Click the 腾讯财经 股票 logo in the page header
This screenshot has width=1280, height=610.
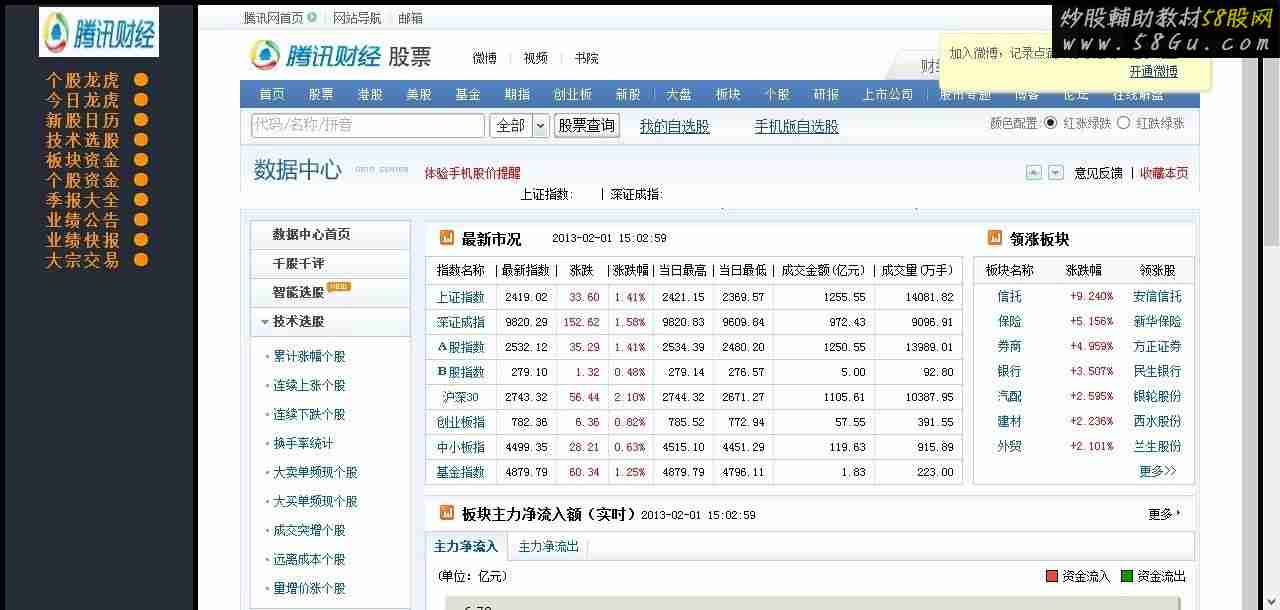pyautogui.click(x=340, y=56)
